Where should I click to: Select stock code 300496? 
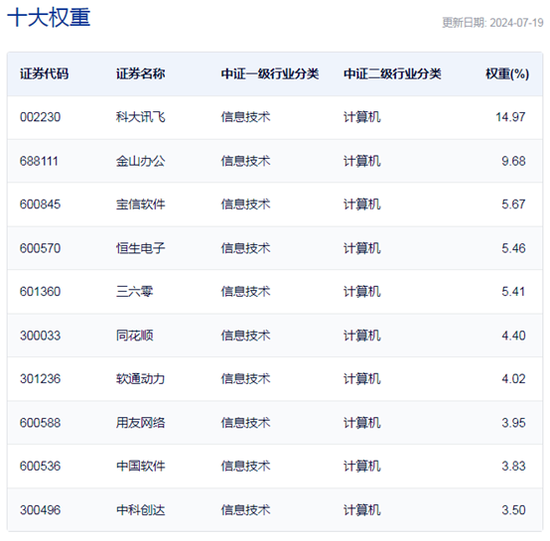tap(40, 510)
